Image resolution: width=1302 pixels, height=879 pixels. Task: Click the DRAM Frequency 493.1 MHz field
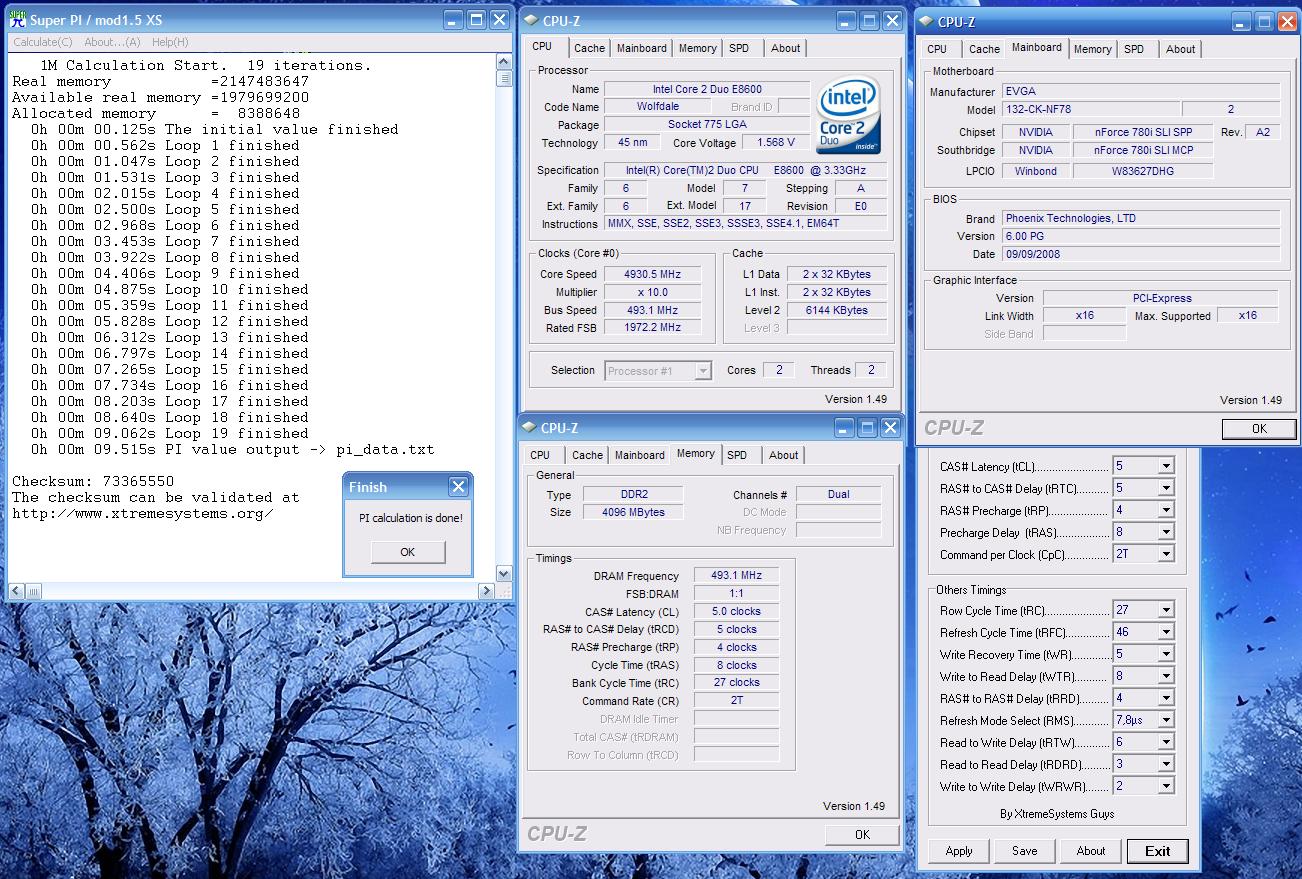tap(736, 576)
